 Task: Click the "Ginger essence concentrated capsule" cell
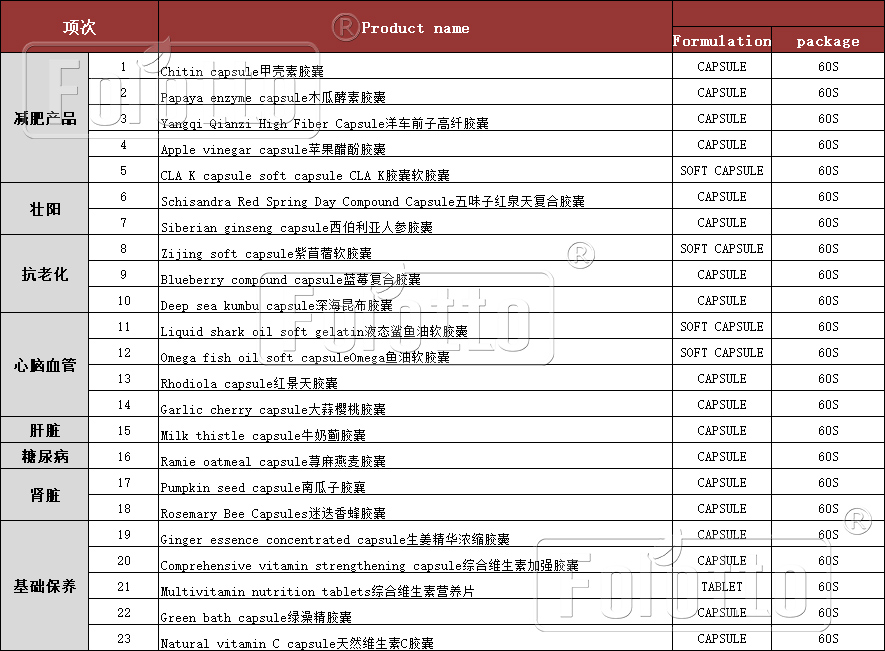point(415,534)
